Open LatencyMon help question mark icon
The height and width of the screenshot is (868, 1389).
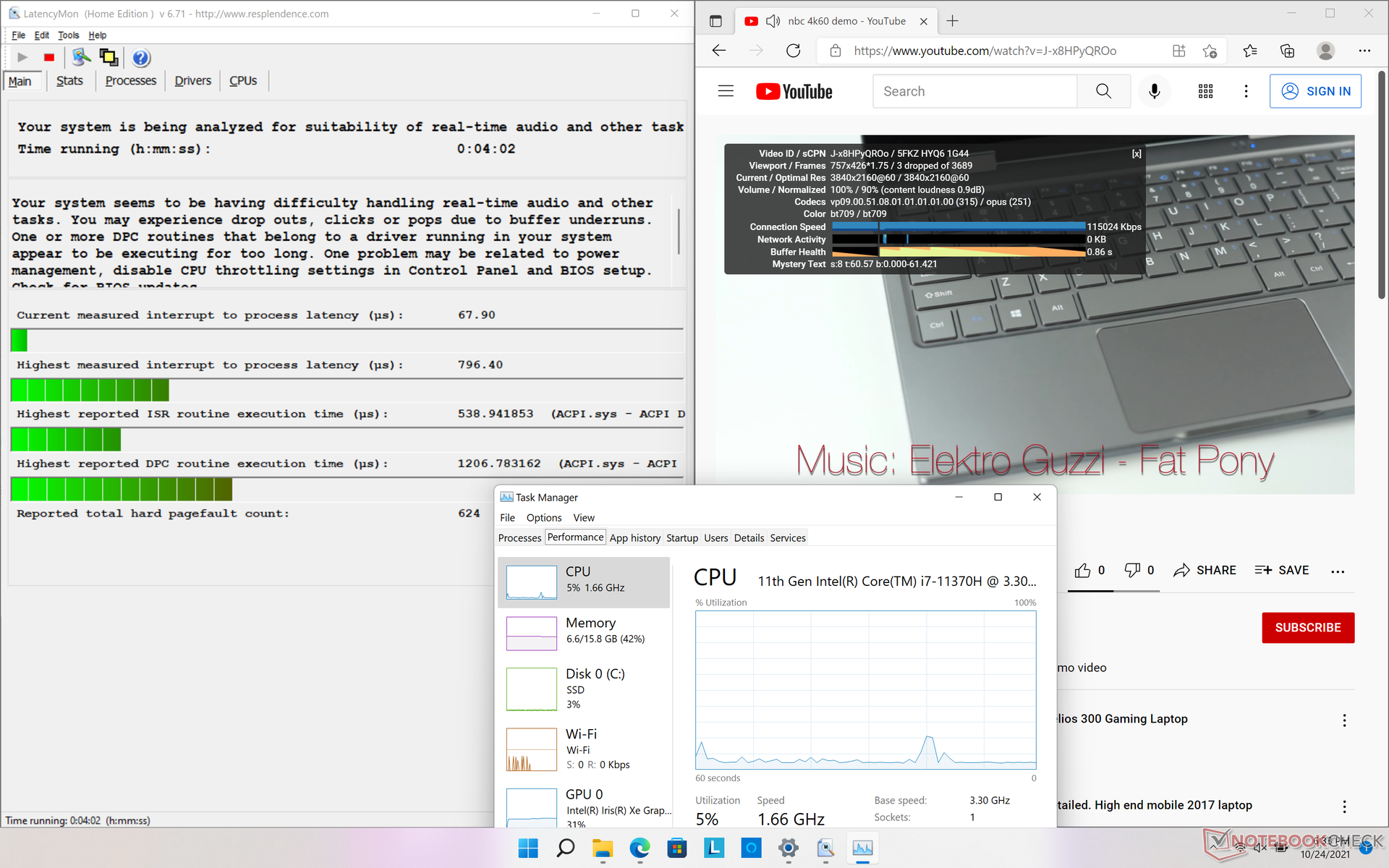(141, 58)
